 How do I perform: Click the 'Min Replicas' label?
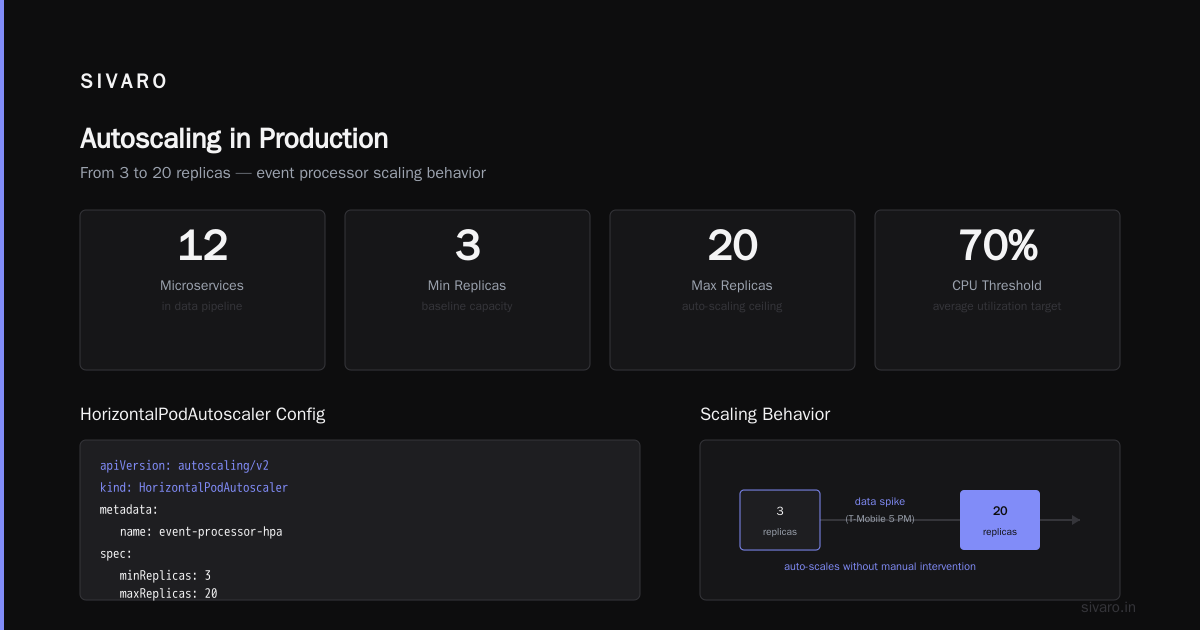(x=467, y=286)
